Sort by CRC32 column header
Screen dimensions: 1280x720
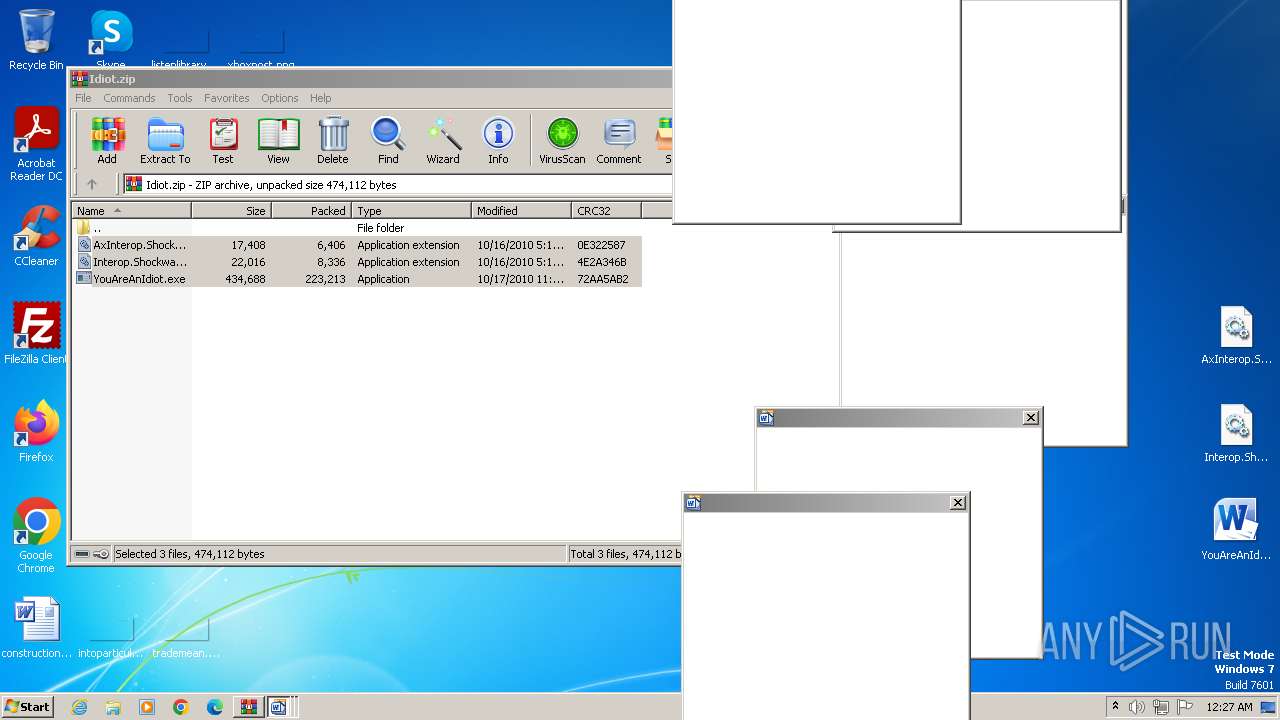(607, 211)
